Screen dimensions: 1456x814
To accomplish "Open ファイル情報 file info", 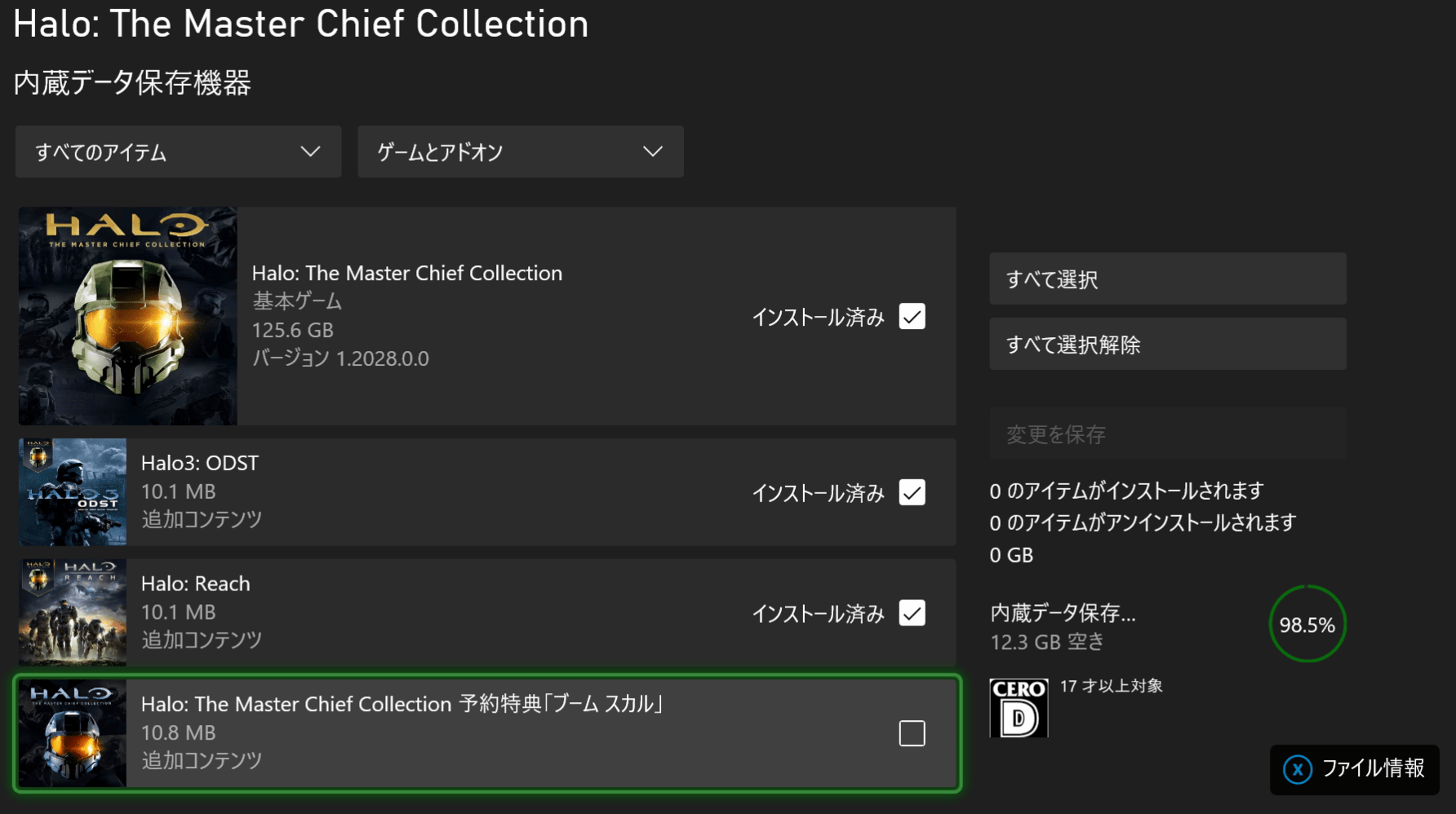I will (1355, 769).
